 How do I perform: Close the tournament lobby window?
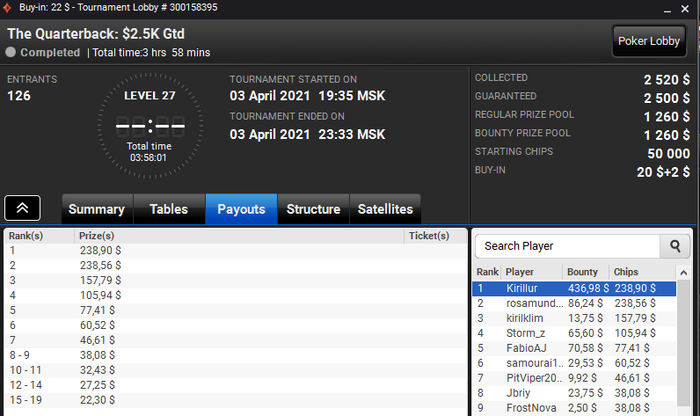[x=685, y=8]
